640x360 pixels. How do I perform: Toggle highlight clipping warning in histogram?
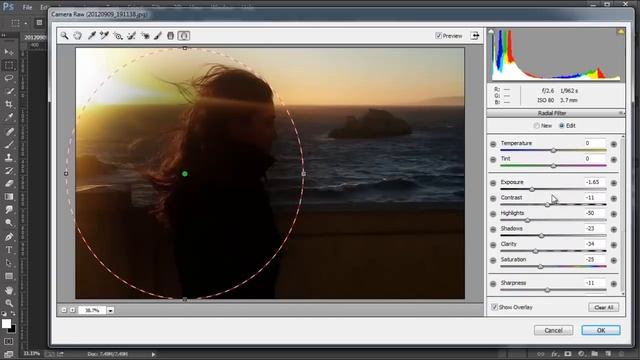620,31
